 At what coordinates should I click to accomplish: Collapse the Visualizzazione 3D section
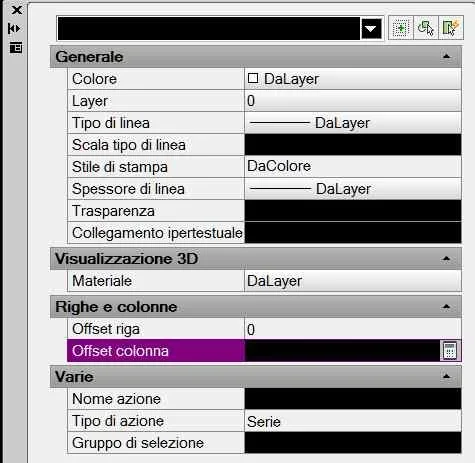tap(446, 259)
